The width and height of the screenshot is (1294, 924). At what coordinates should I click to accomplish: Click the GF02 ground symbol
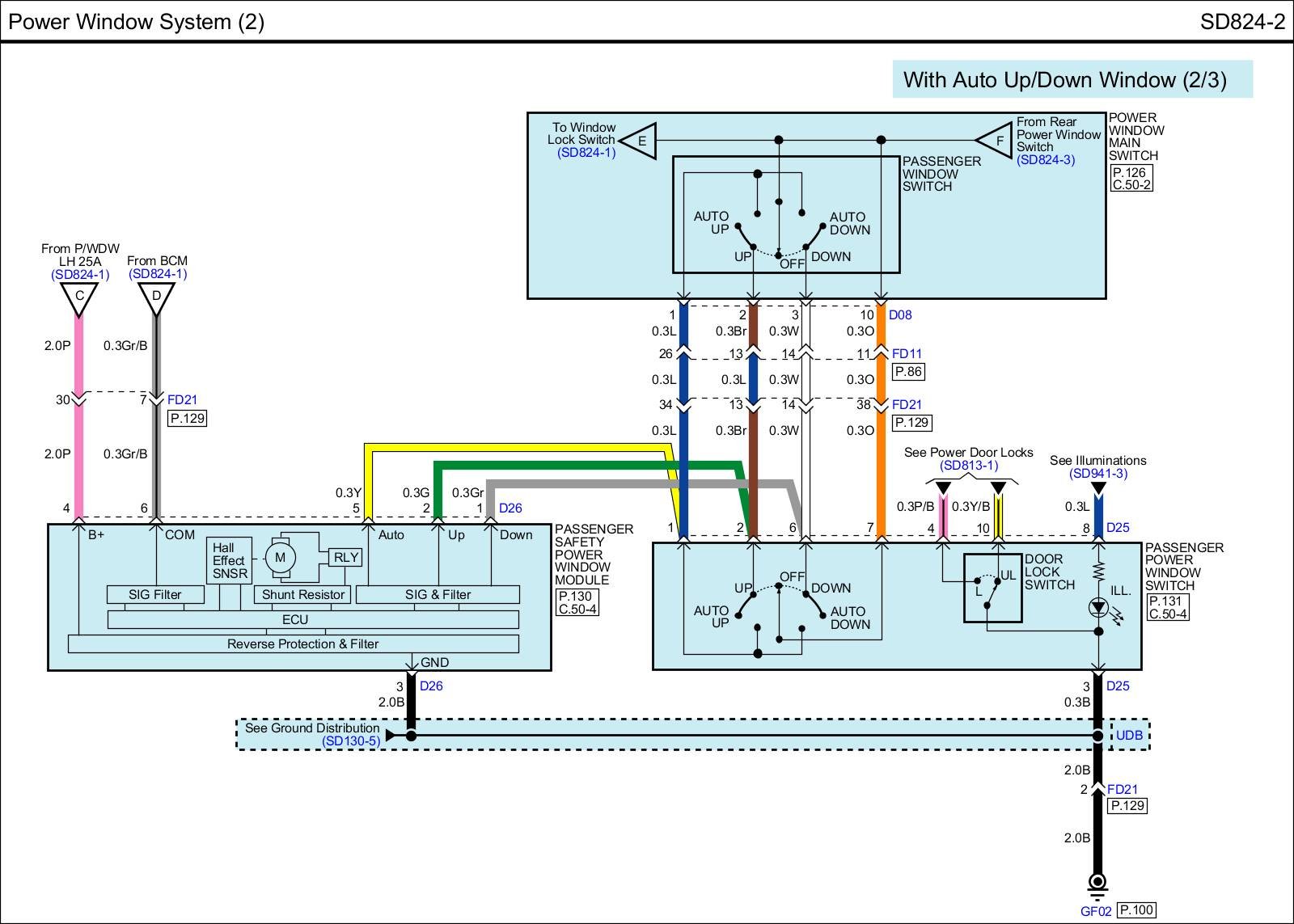(x=1097, y=884)
